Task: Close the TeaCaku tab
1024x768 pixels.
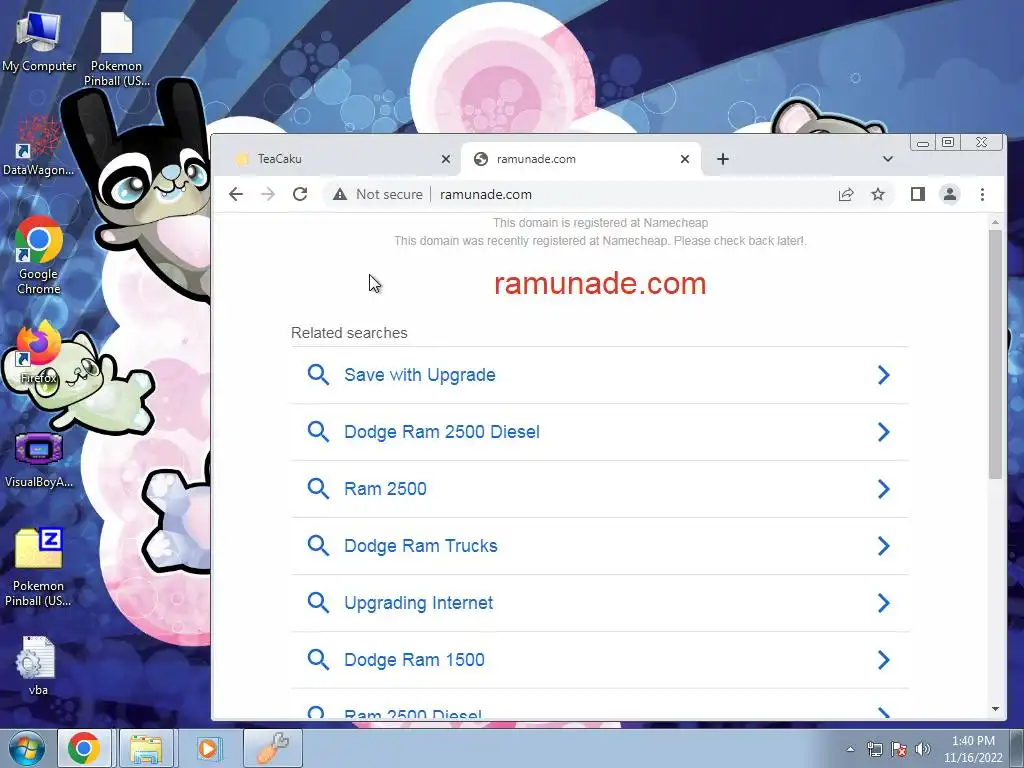Action: click(445, 159)
